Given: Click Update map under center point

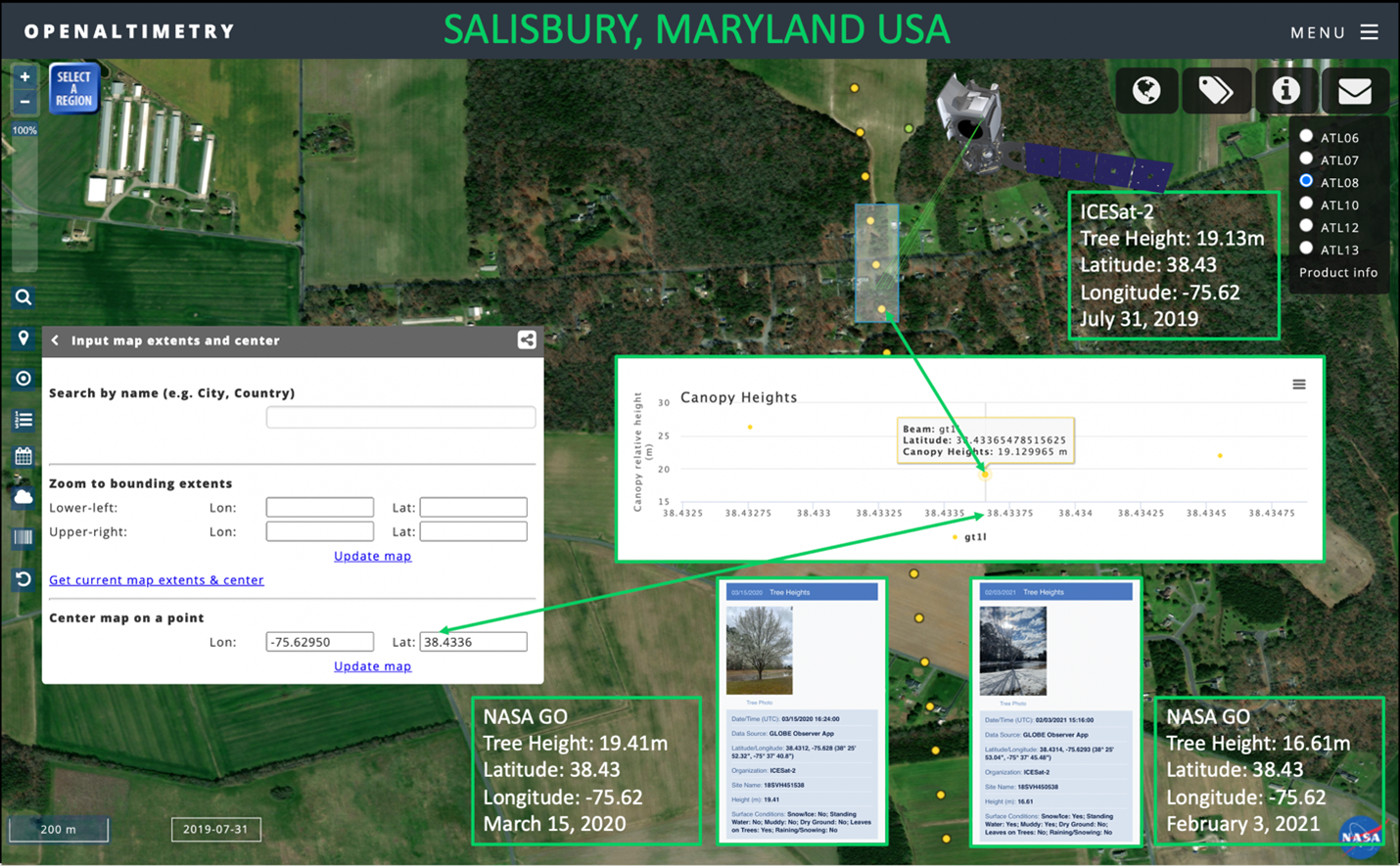Looking at the screenshot, I should pos(372,666).
